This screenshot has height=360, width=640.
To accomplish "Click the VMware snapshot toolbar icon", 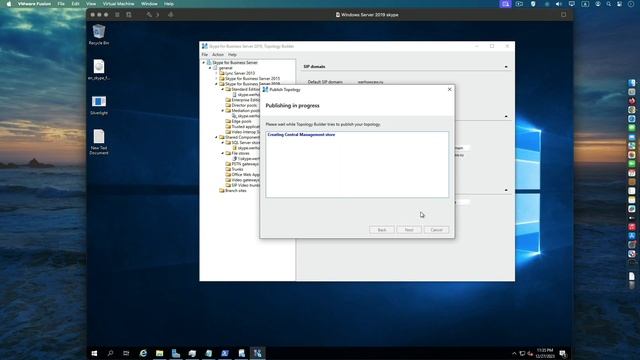I will 129,15.
